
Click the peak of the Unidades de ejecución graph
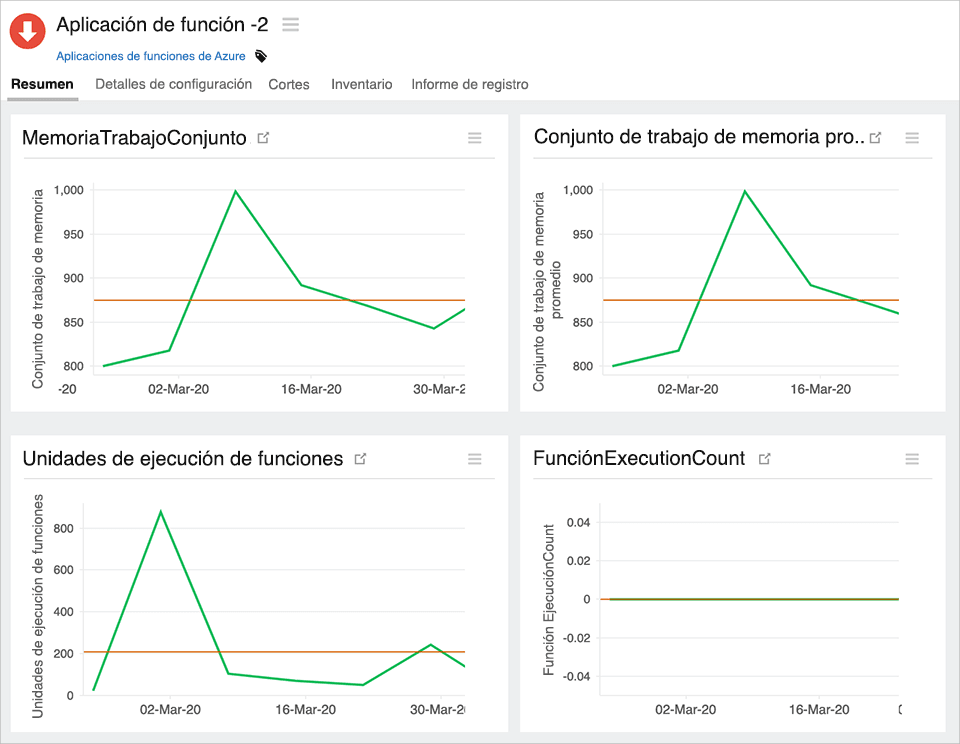coord(162,511)
